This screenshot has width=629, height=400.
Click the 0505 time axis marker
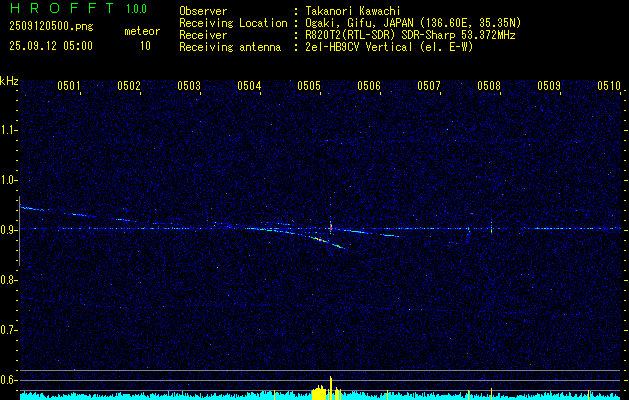click(x=308, y=86)
